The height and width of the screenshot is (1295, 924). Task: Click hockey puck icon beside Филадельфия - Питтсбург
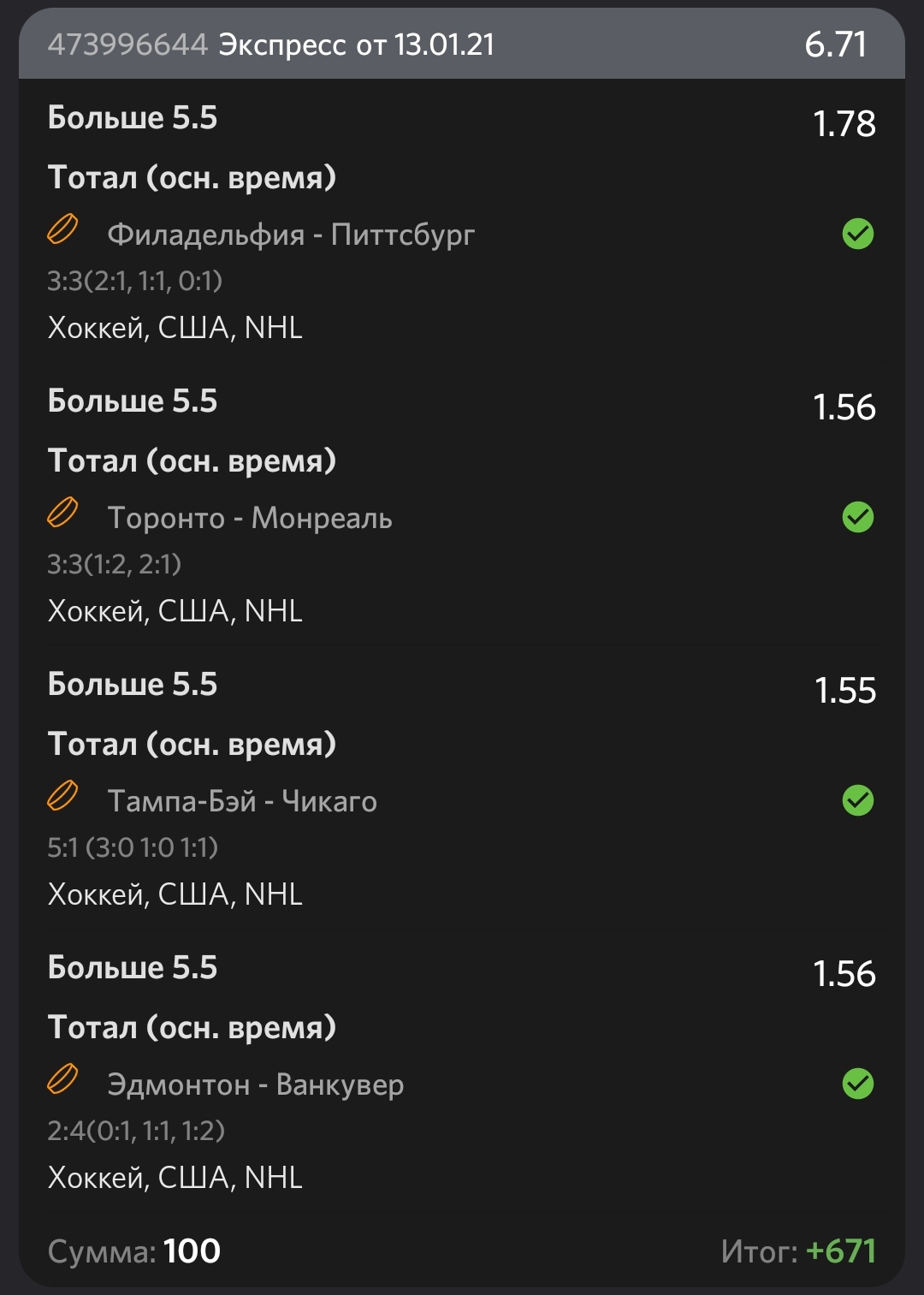point(62,230)
